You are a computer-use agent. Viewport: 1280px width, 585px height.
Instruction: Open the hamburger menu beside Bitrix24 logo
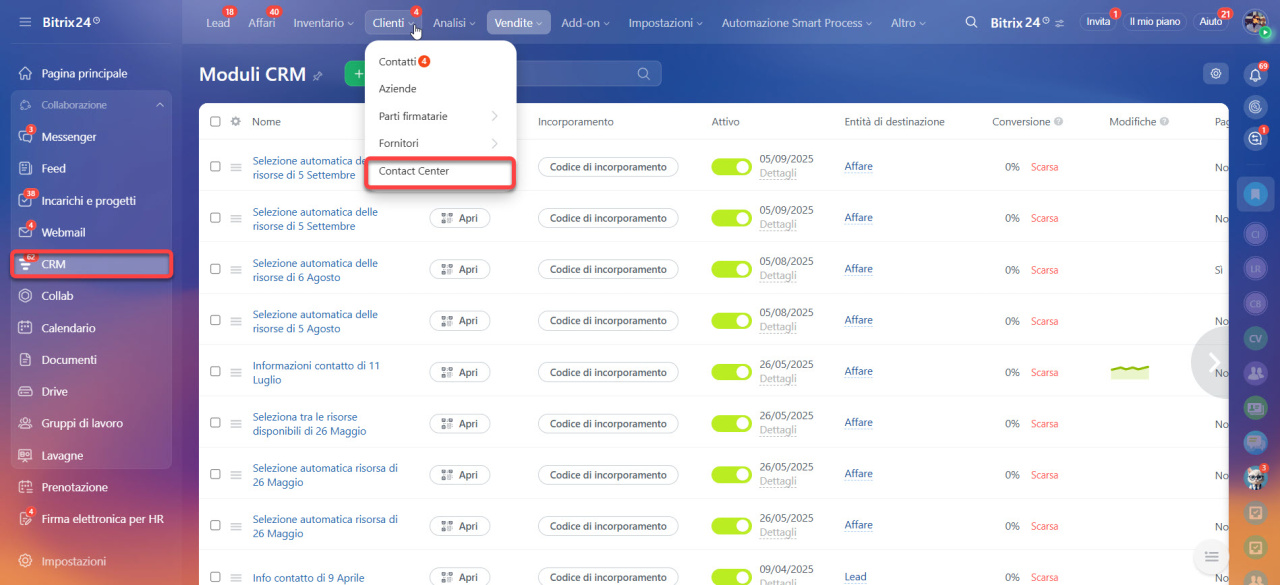25,22
